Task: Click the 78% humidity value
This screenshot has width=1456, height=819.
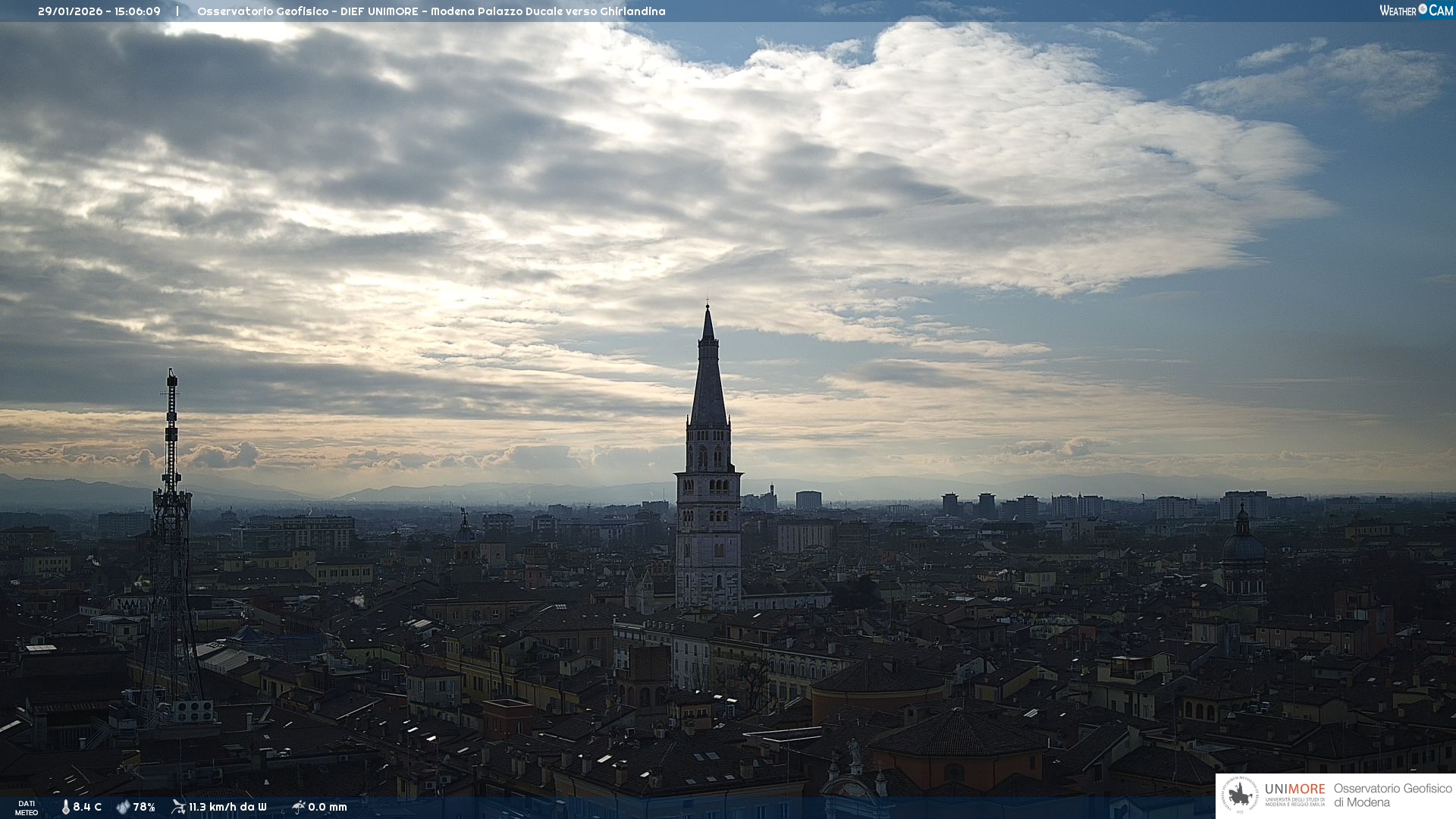Action: point(144,807)
